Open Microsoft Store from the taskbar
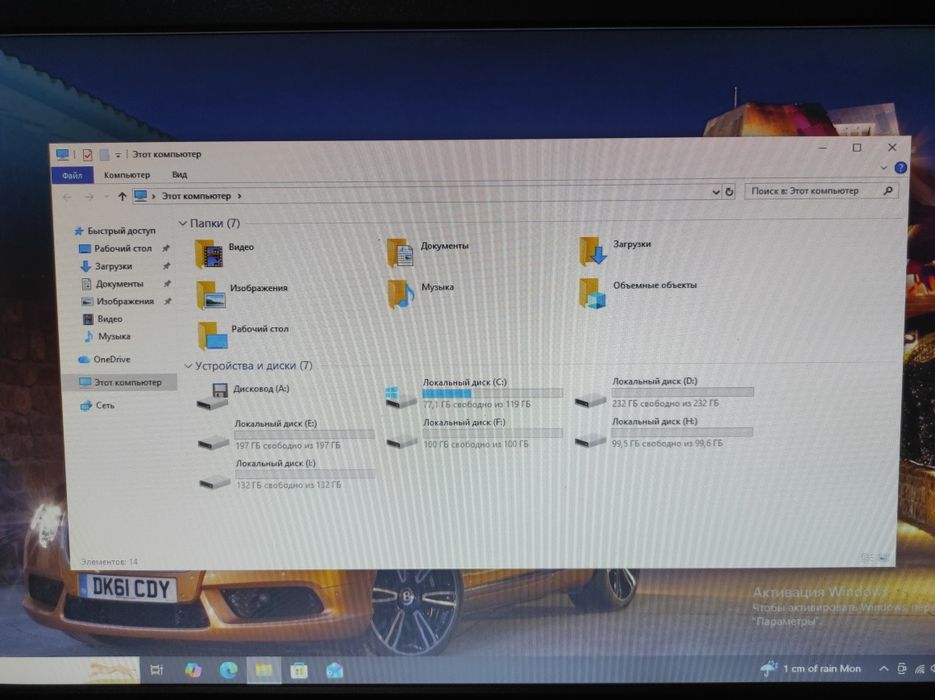 (299, 671)
